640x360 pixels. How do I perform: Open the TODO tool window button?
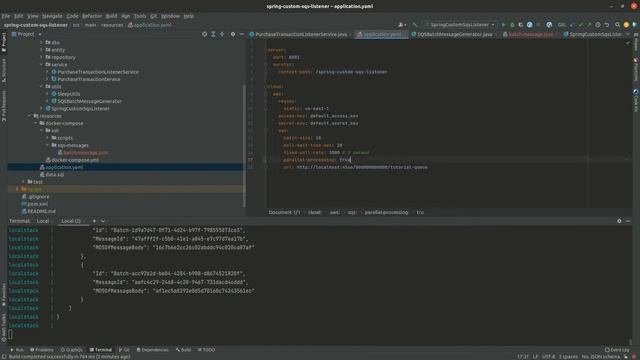pyautogui.click(x=206, y=350)
